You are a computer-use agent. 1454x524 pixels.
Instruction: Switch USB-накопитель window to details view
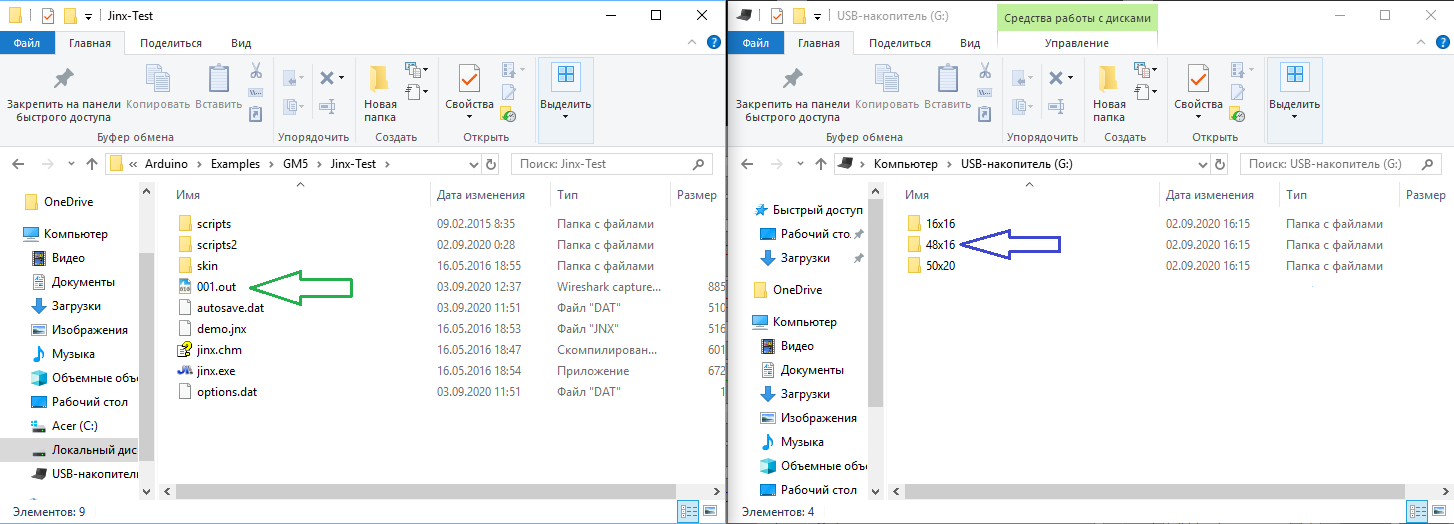pos(1418,511)
